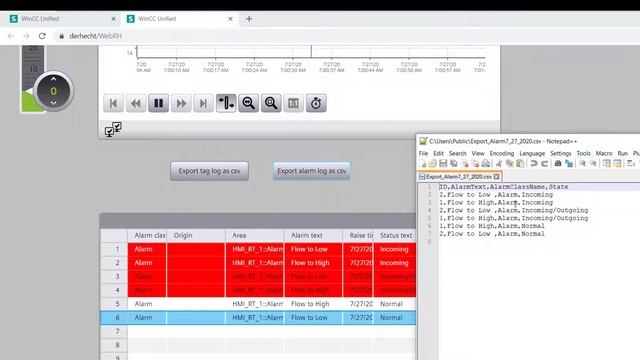Screen dimensions: 640x360
Task: Select highlighted alarm row 6 Flow to Low
Action: click(258, 318)
